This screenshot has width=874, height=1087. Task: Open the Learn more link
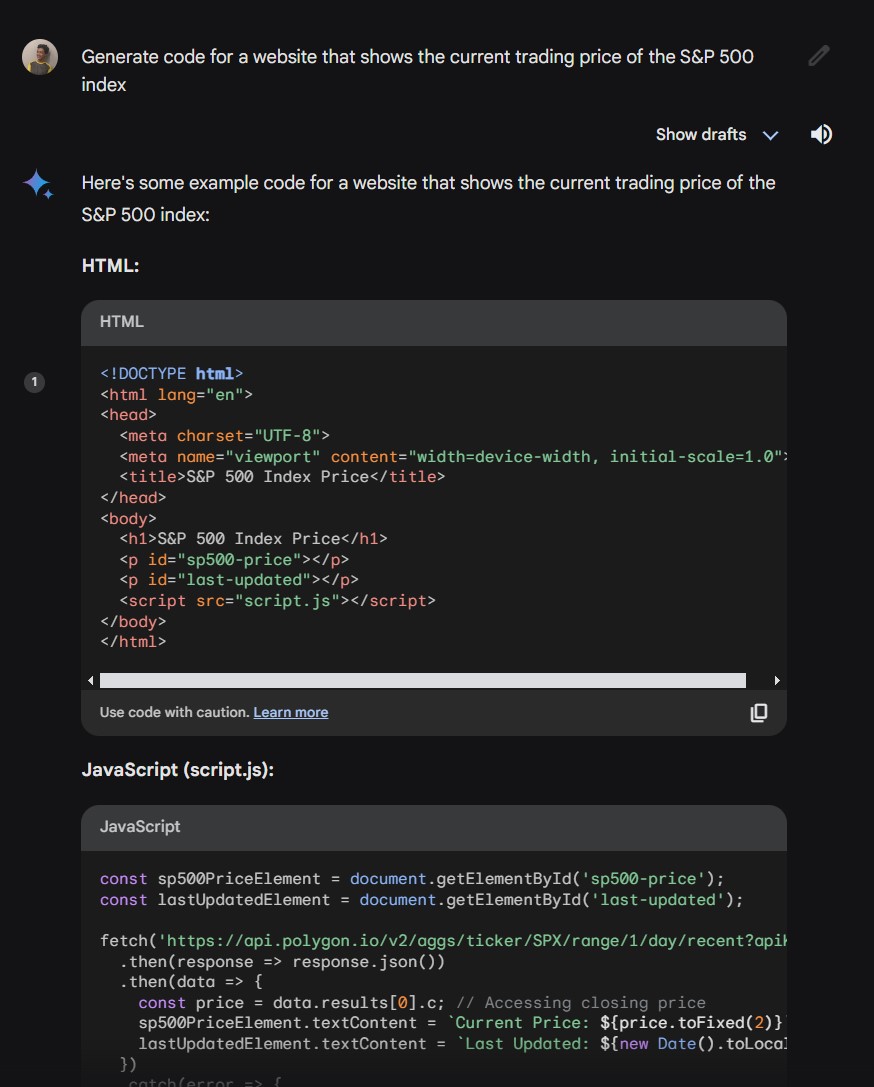290,712
